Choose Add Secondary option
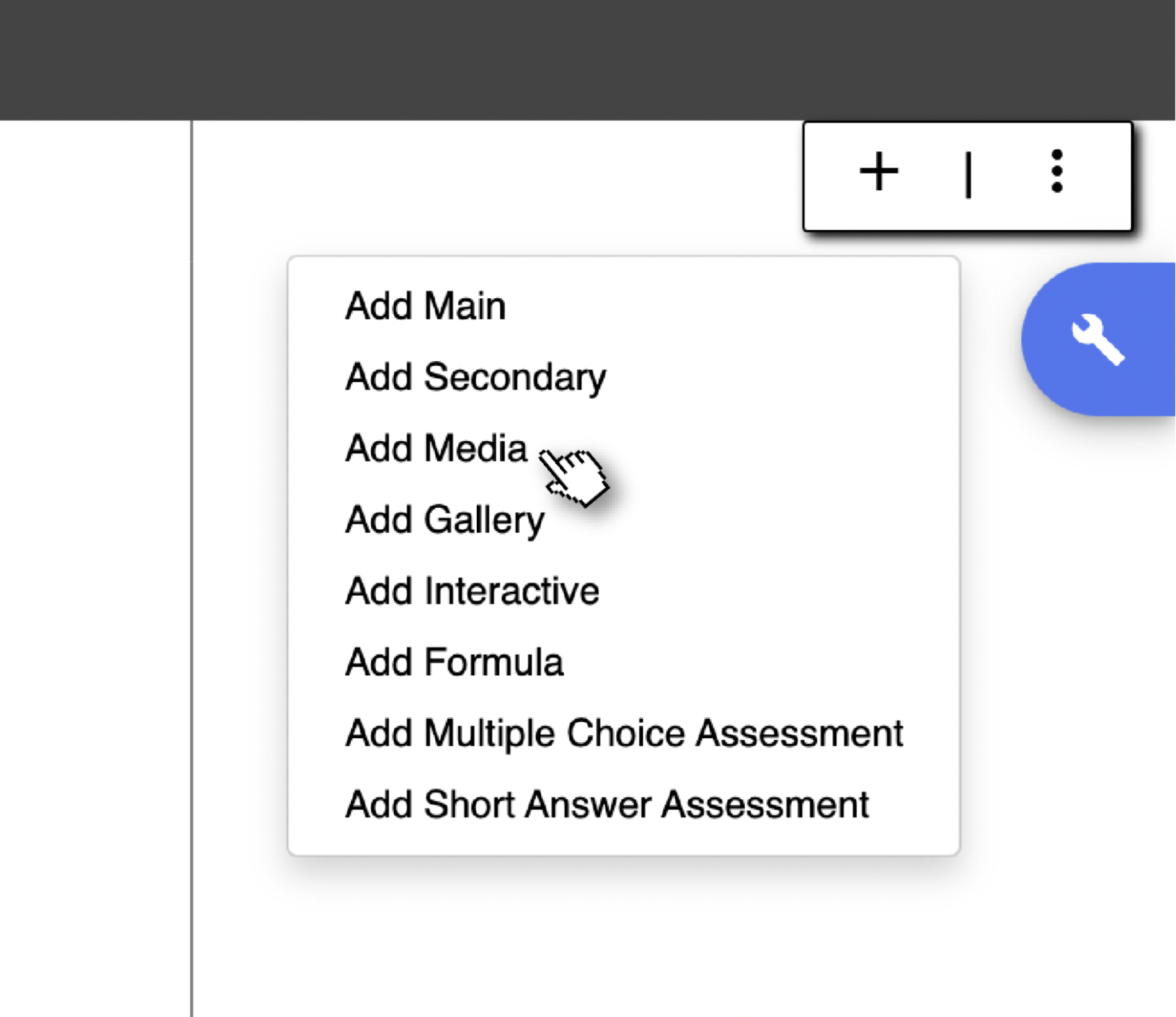 pos(475,377)
